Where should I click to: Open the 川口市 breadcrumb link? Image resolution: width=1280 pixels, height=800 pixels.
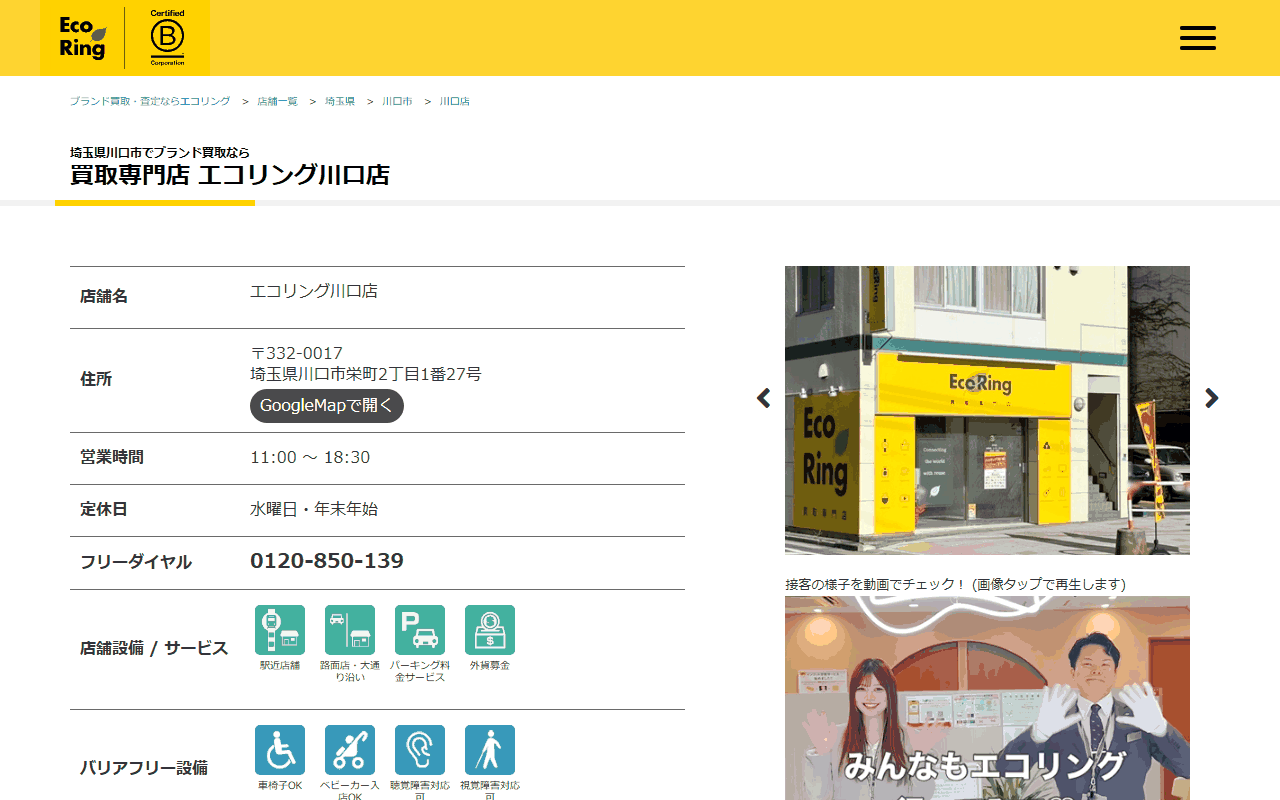[x=397, y=102]
